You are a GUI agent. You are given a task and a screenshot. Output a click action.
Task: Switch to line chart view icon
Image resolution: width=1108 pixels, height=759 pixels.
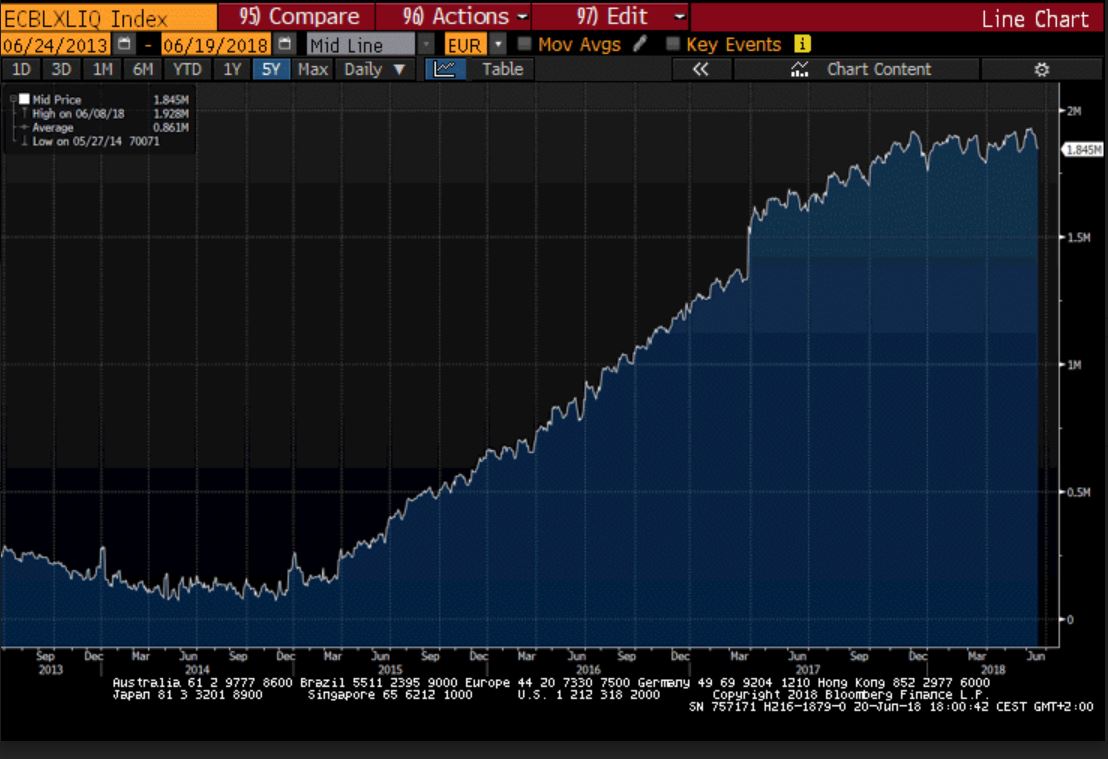[x=445, y=69]
